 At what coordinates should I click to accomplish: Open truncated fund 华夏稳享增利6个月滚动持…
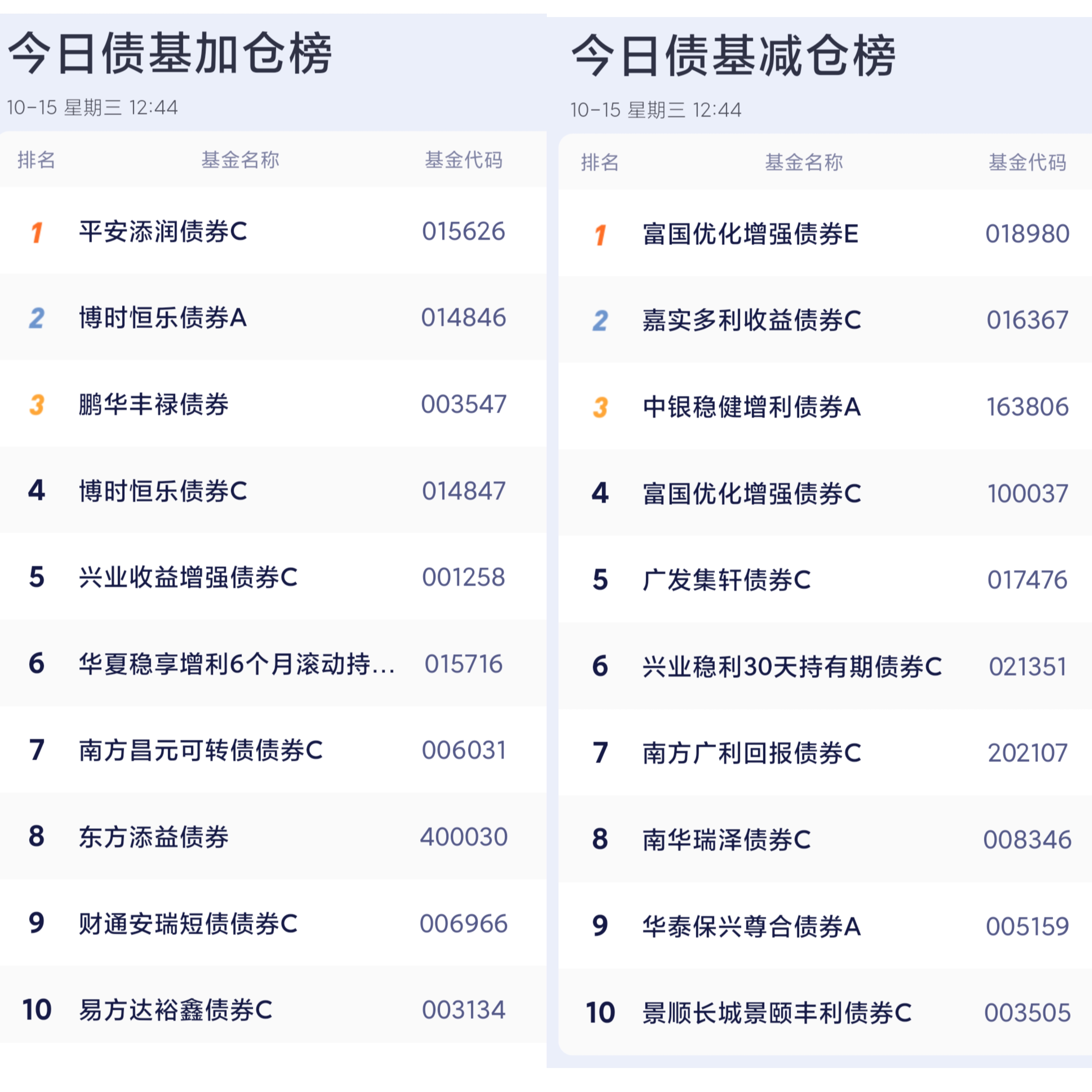237,664
